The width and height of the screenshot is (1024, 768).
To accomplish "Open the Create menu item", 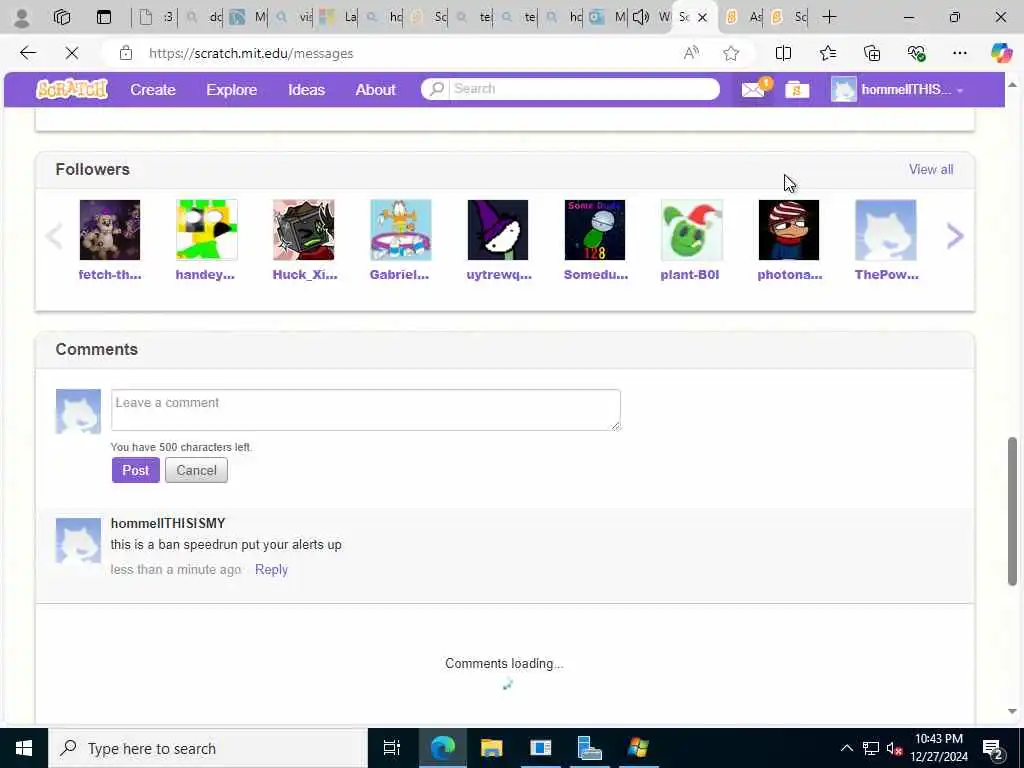I will click(153, 89).
